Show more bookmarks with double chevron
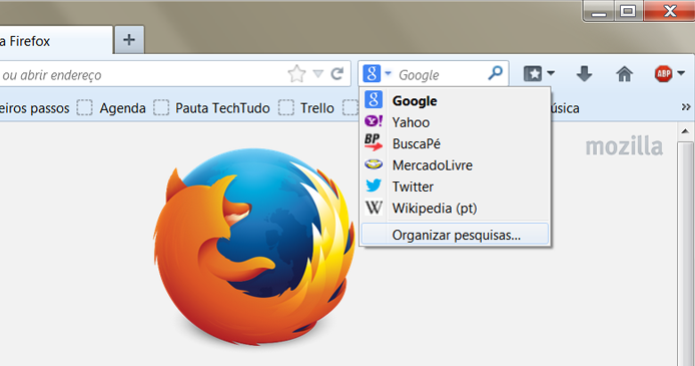This screenshot has width=695, height=366. (x=686, y=107)
